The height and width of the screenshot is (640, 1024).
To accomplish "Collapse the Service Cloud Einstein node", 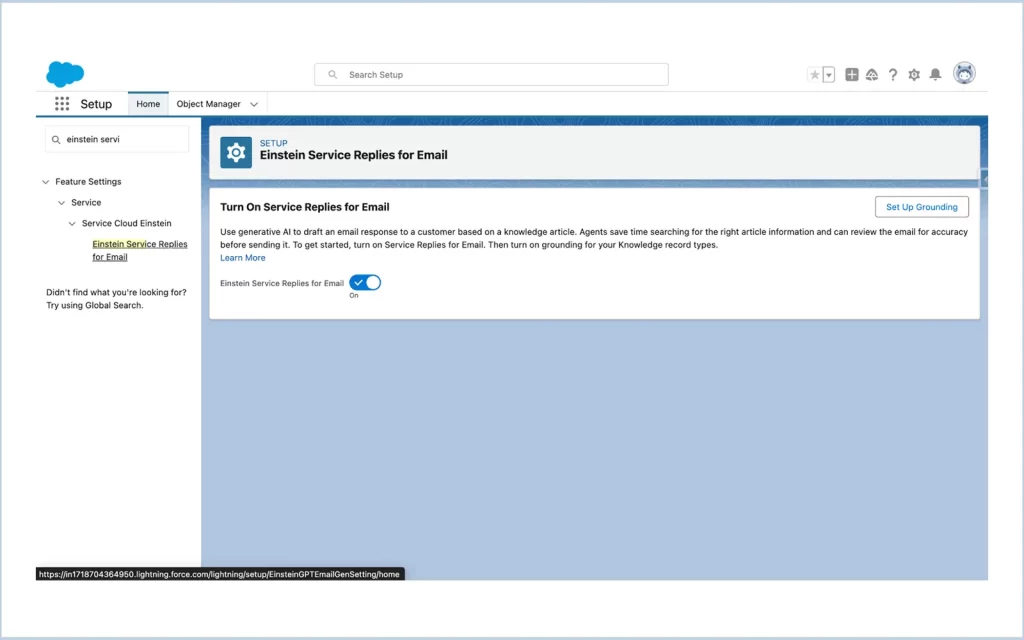I will pos(72,224).
